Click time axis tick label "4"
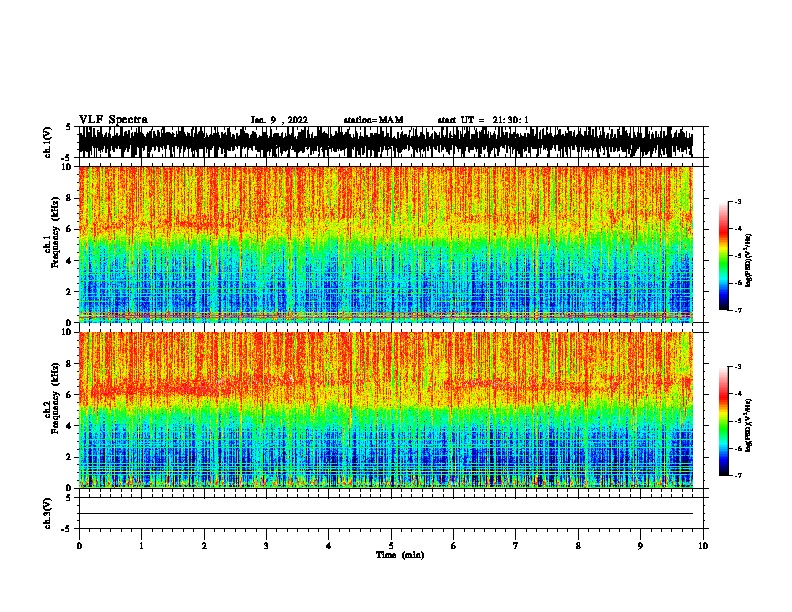This screenshot has height=612, width=792. point(328,546)
